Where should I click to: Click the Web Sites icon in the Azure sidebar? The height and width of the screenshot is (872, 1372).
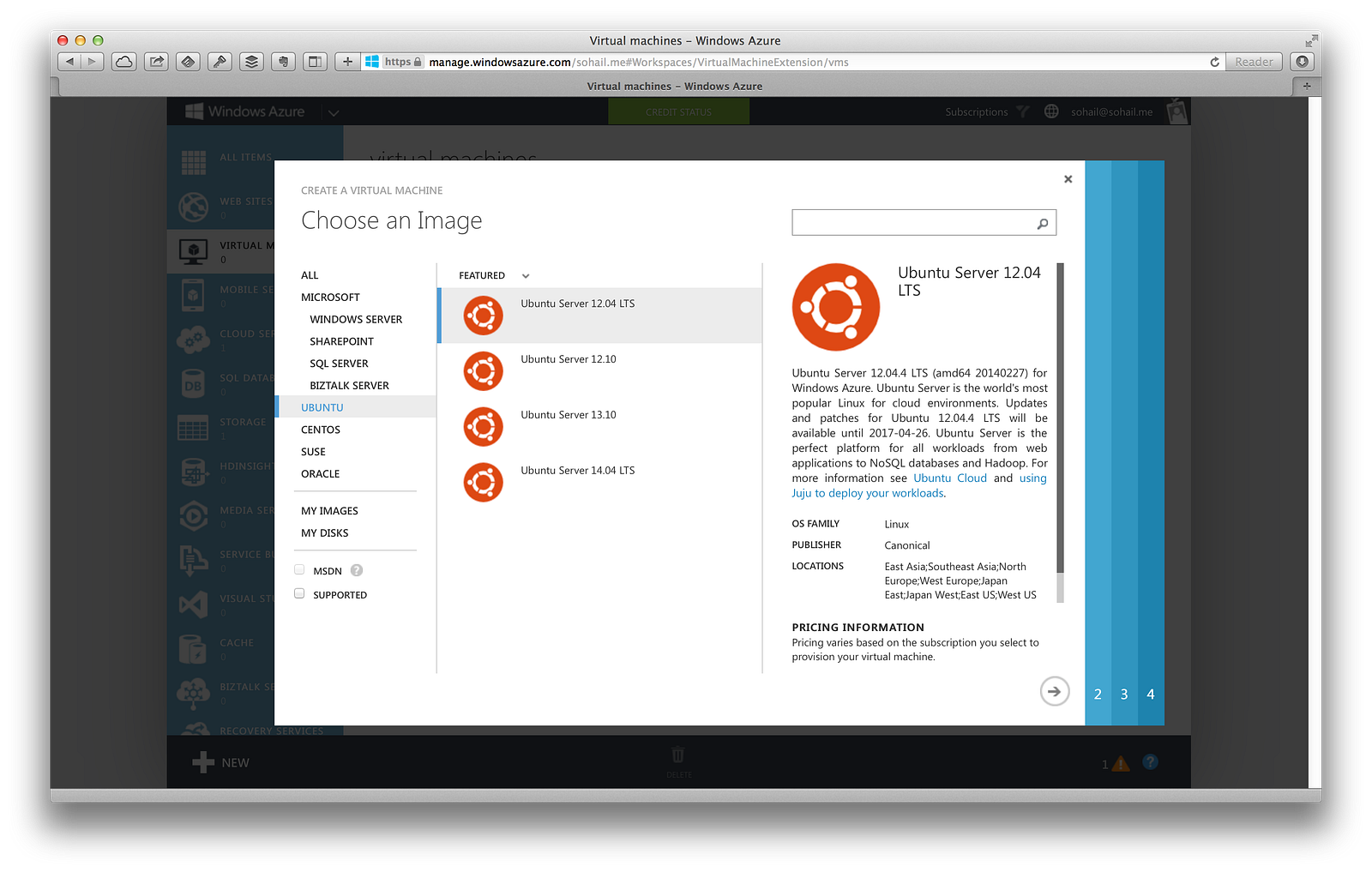click(x=194, y=207)
